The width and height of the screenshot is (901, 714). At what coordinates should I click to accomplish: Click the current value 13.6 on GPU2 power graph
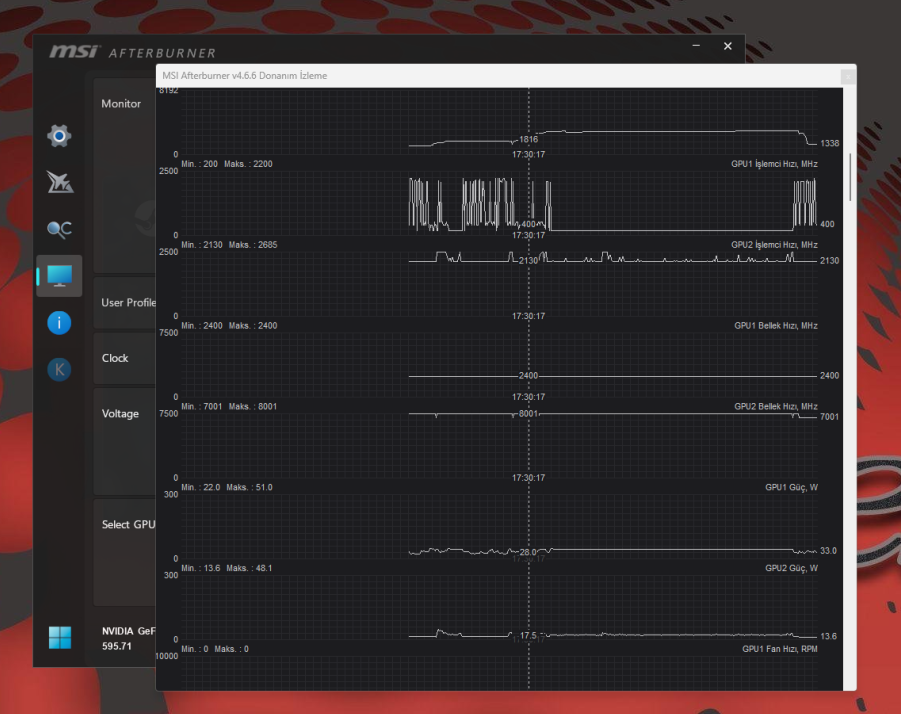coord(828,636)
